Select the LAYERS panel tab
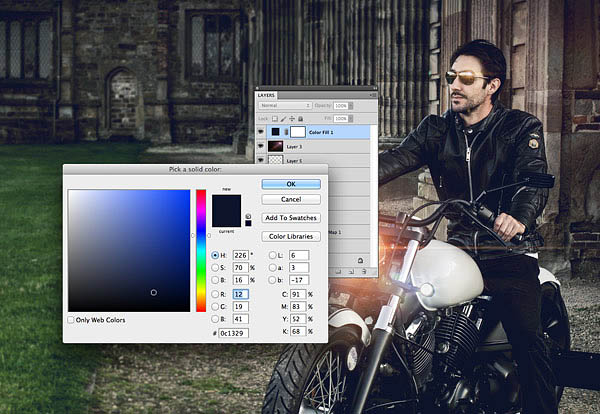 coord(266,95)
